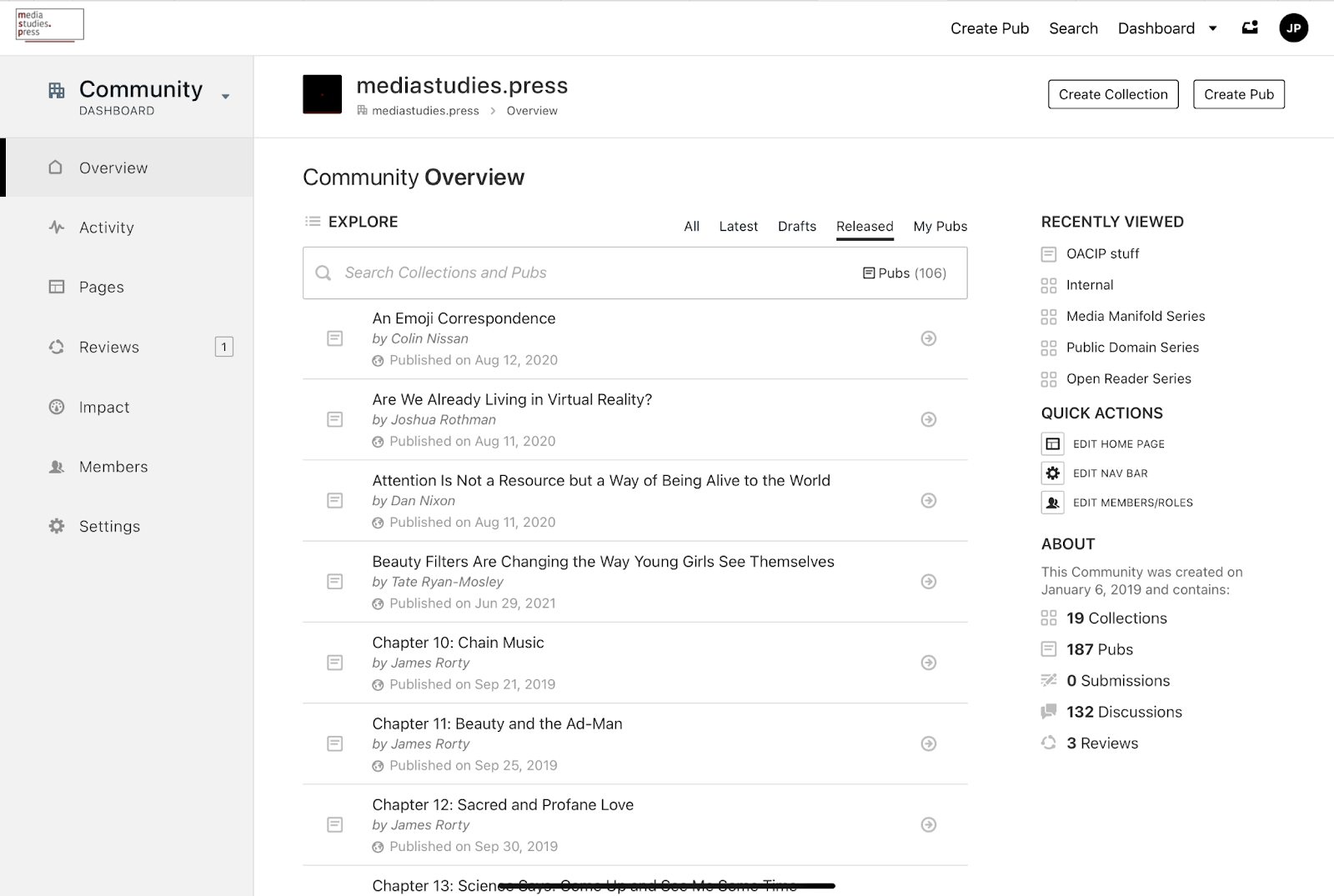The height and width of the screenshot is (896, 1334).
Task: Open the JP user avatar menu
Action: click(x=1294, y=28)
